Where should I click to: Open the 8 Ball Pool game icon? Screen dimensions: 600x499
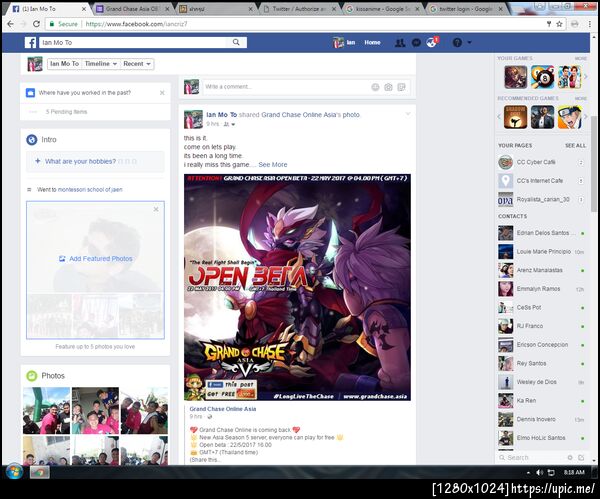[542, 77]
